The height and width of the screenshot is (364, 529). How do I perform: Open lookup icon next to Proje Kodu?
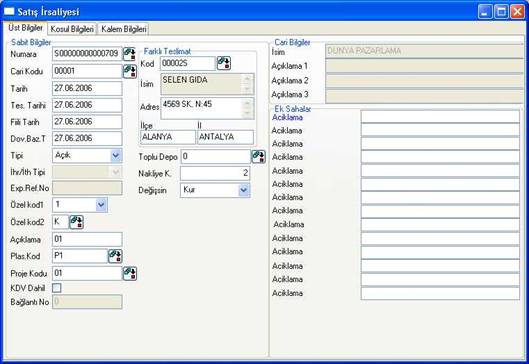(x=130, y=273)
